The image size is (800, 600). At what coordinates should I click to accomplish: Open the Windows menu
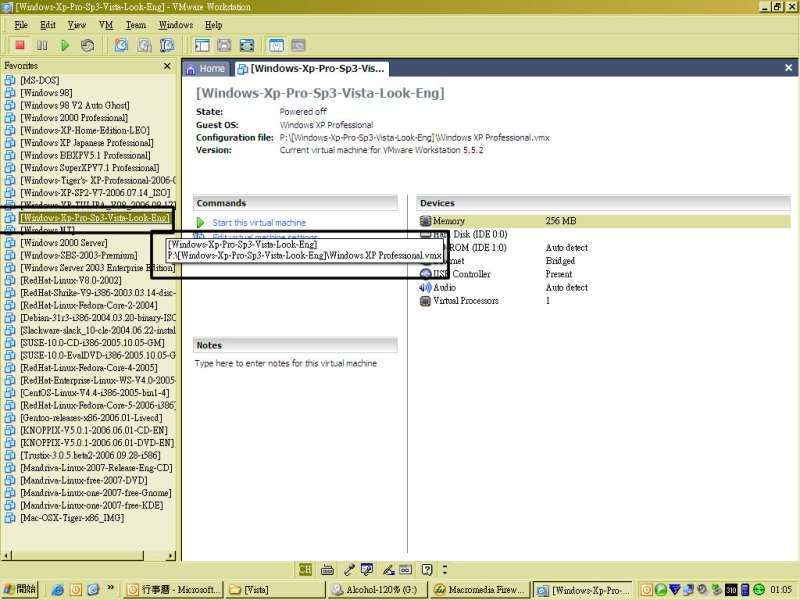pyautogui.click(x=176, y=25)
